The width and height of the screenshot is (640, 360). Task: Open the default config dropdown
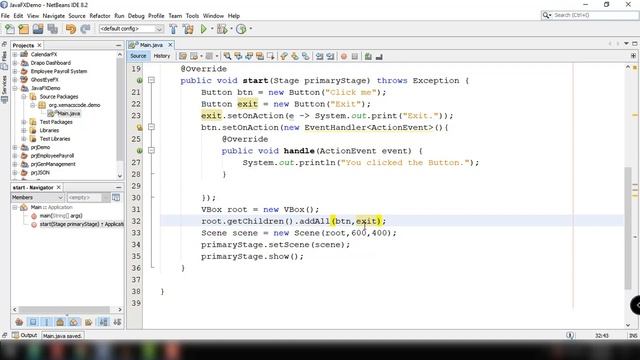click(131, 29)
